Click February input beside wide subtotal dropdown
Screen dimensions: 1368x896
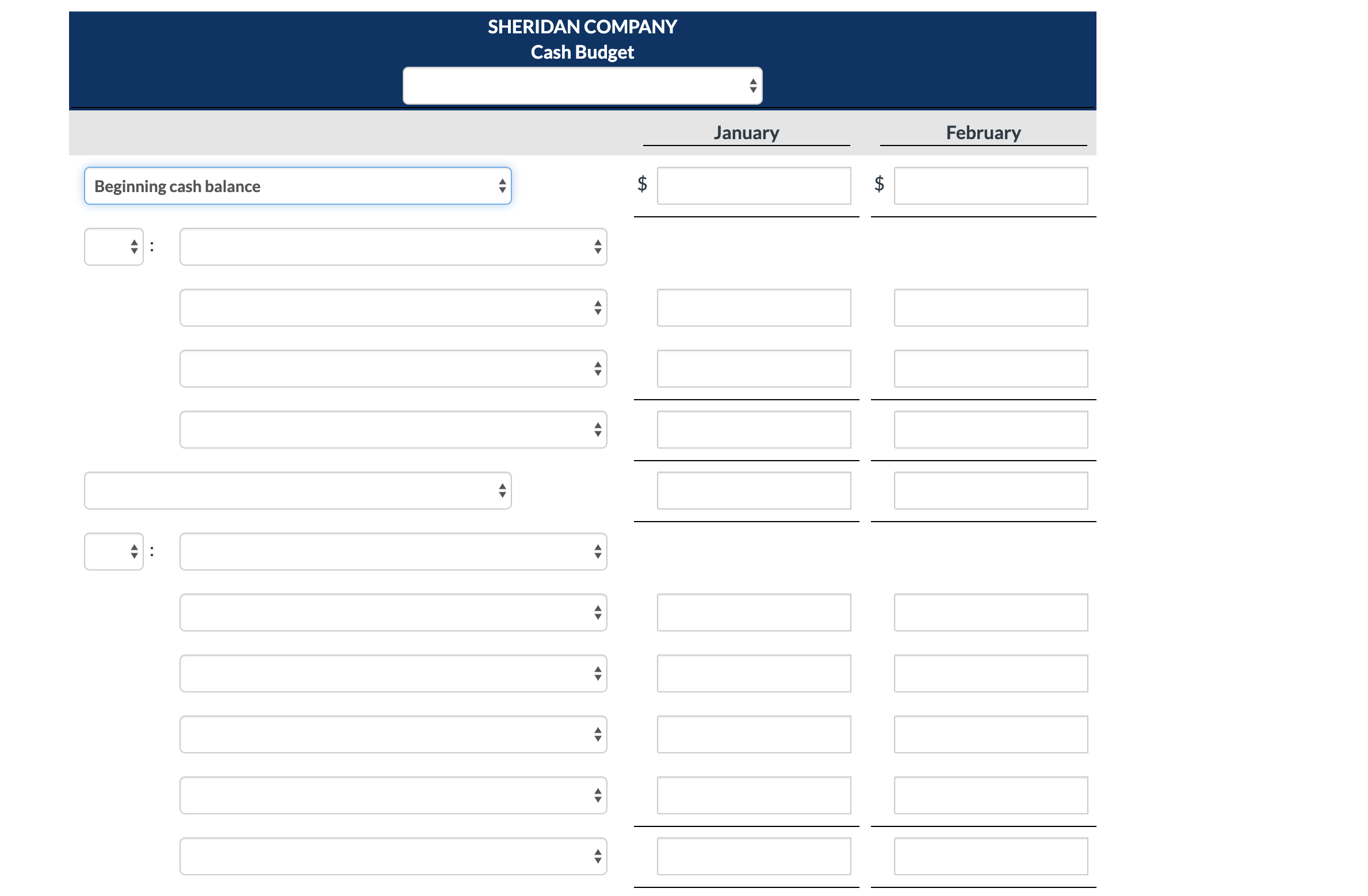(x=991, y=491)
